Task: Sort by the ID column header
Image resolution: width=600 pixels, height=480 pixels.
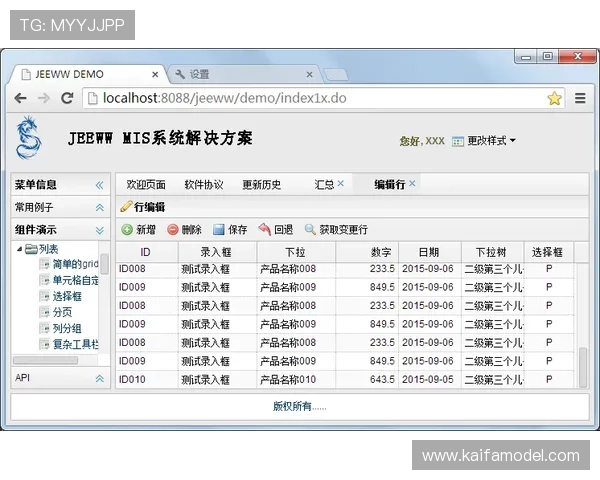Action: (x=146, y=252)
